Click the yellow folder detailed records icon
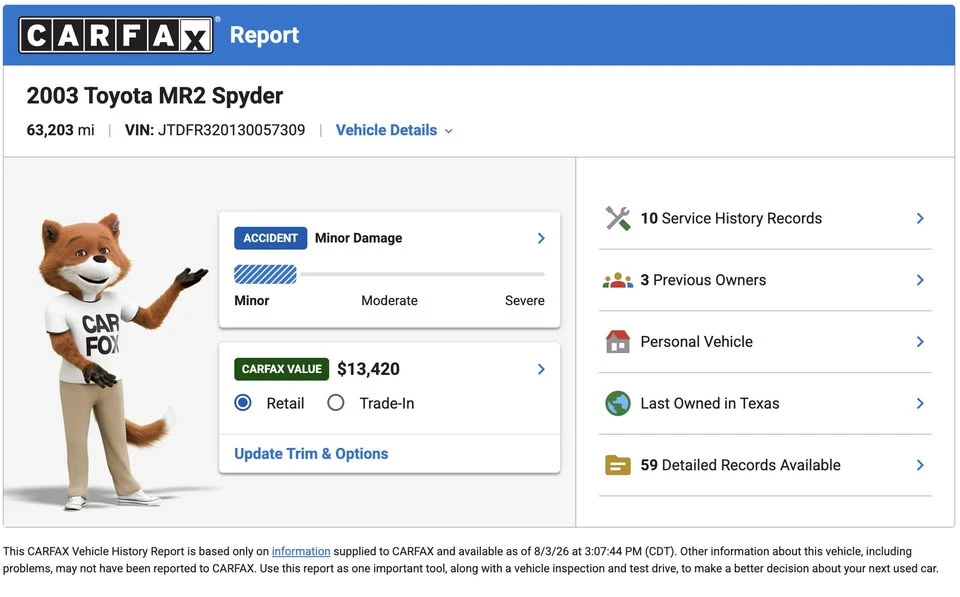 618,465
